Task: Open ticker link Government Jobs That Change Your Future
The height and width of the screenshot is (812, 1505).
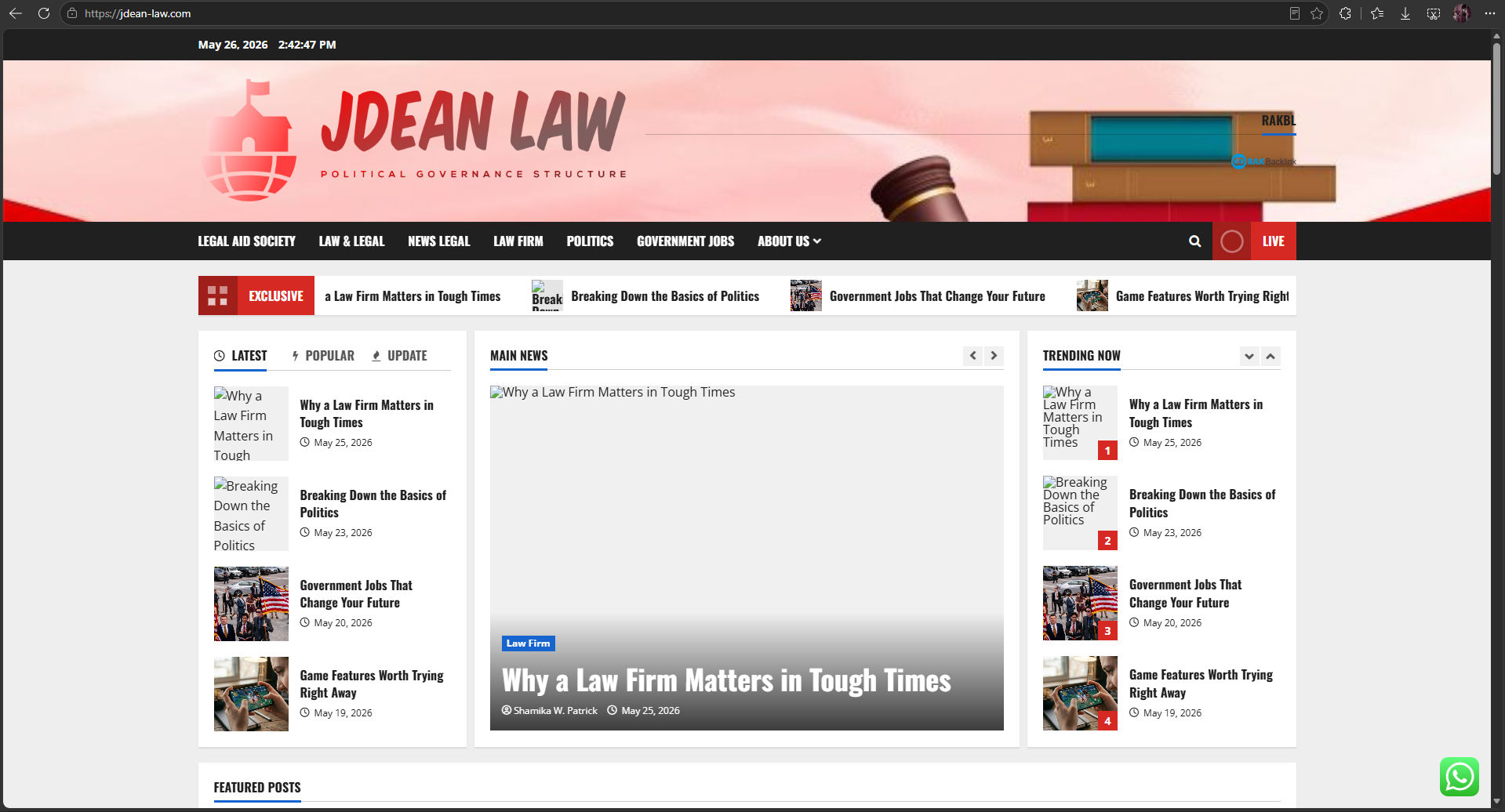Action: click(937, 296)
